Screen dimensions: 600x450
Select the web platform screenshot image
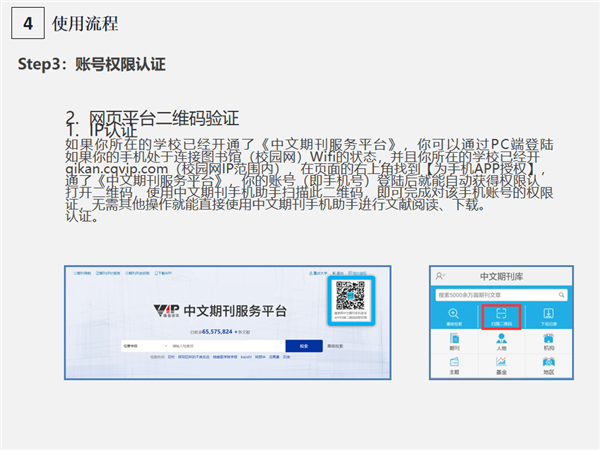tap(228, 323)
